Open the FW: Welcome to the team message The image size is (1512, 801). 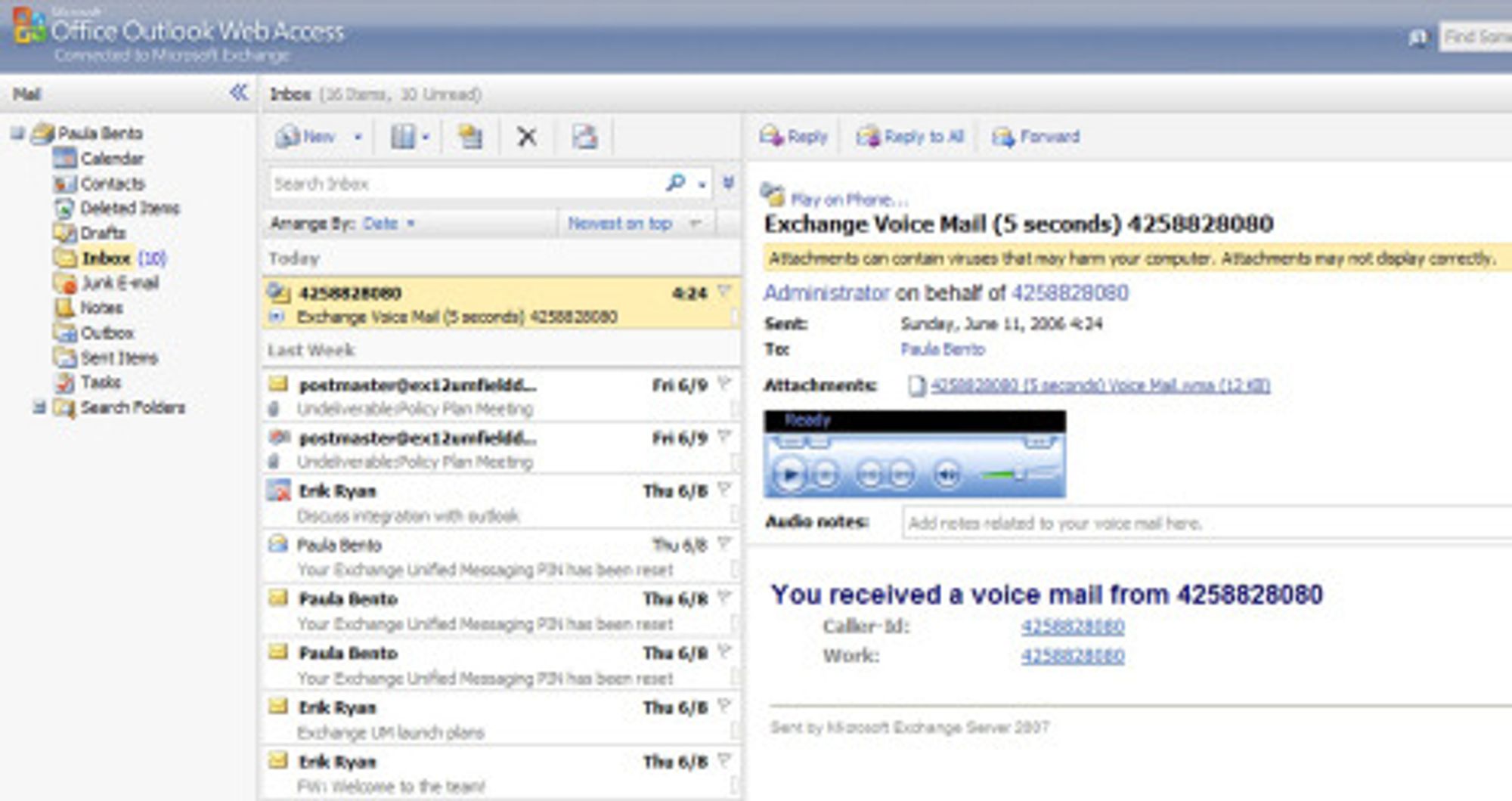tap(500, 772)
